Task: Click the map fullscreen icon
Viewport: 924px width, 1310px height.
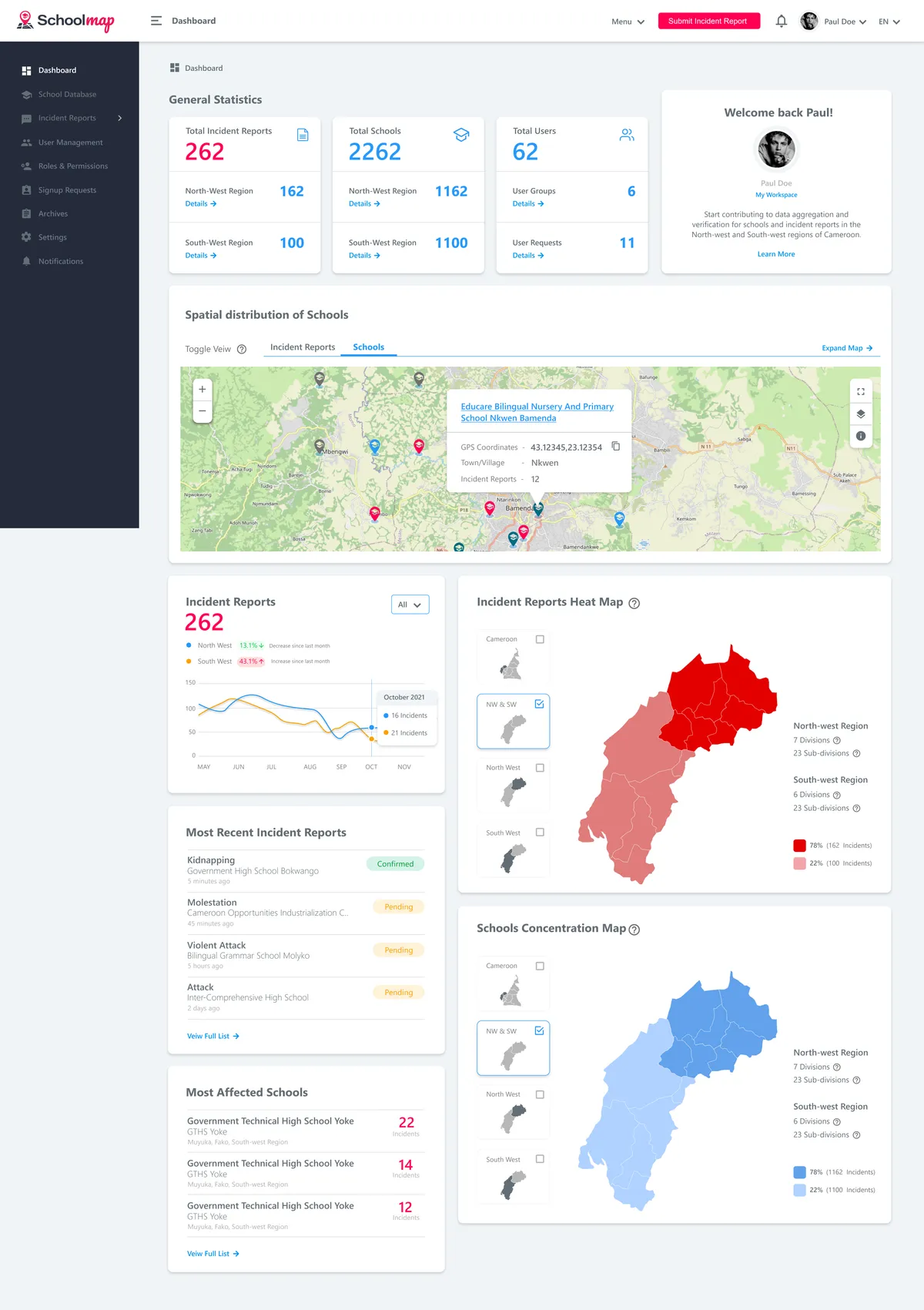Action: point(861,392)
